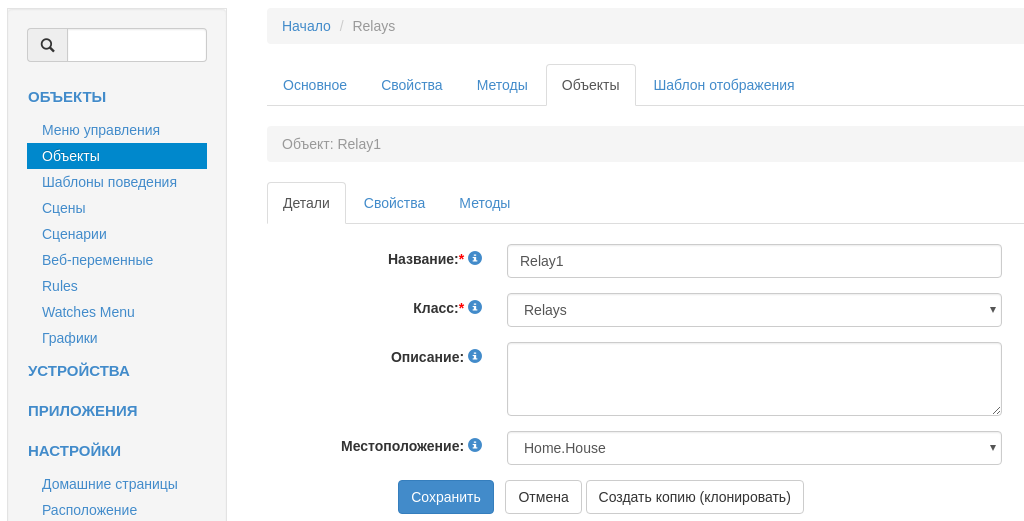1024x521 pixels.
Task: Click Создать копию (клонировать) button
Action: pos(694,497)
